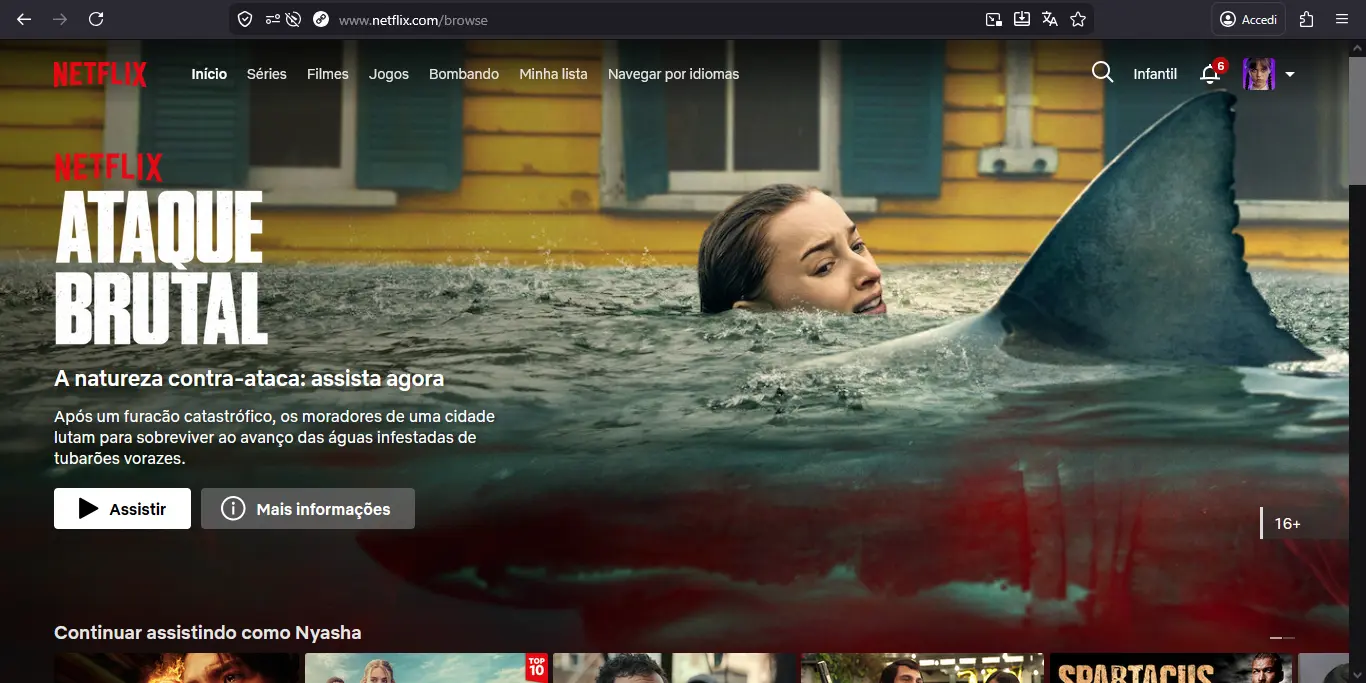Open Minha lista

click(553, 74)
